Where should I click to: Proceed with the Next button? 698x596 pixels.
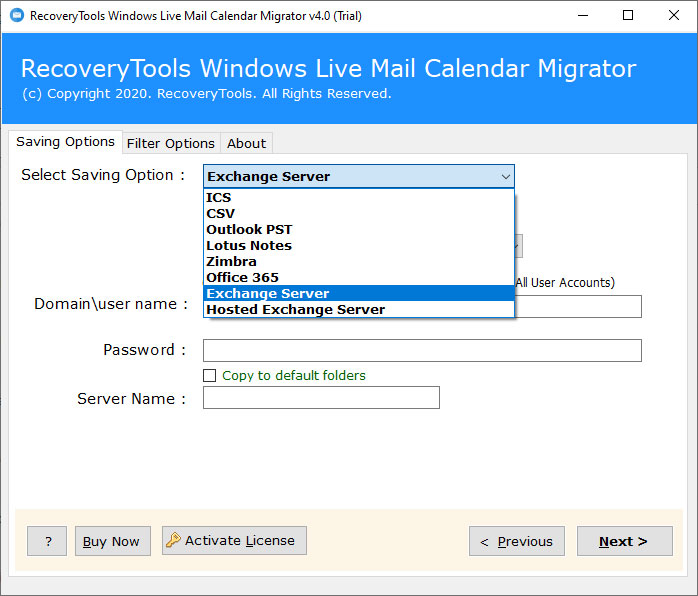coord(625,541)
